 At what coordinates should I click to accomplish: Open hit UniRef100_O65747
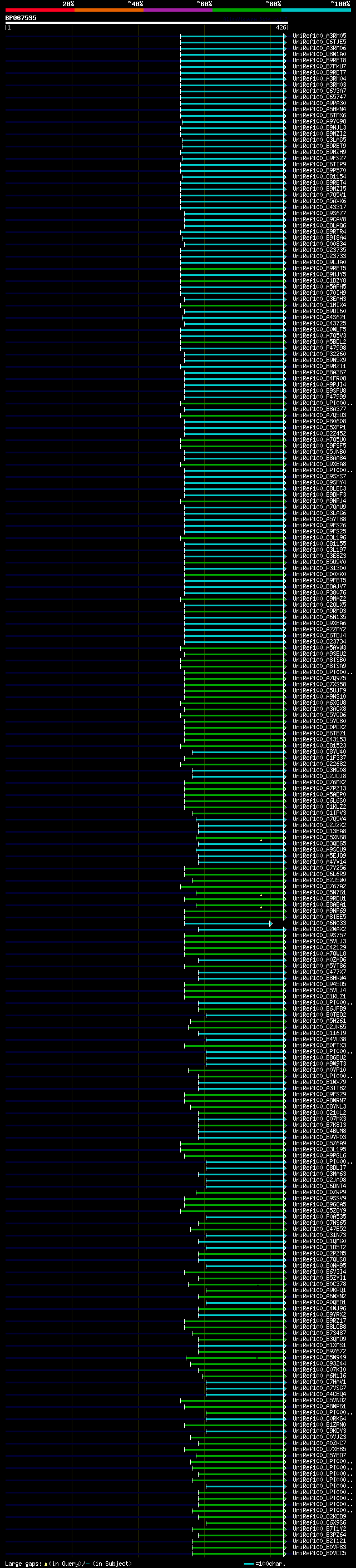tap(319, 97)
